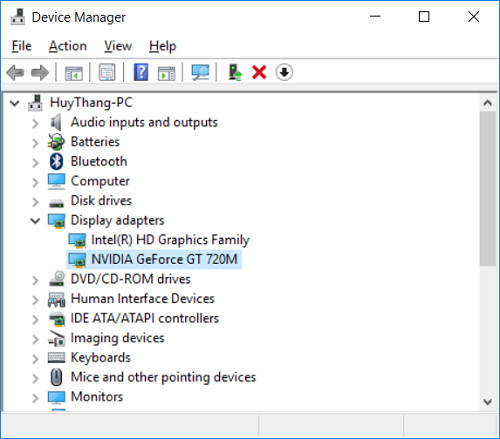Click the Monitors category icon
This screenshot has height=439, width=500.
coord(56,397)
